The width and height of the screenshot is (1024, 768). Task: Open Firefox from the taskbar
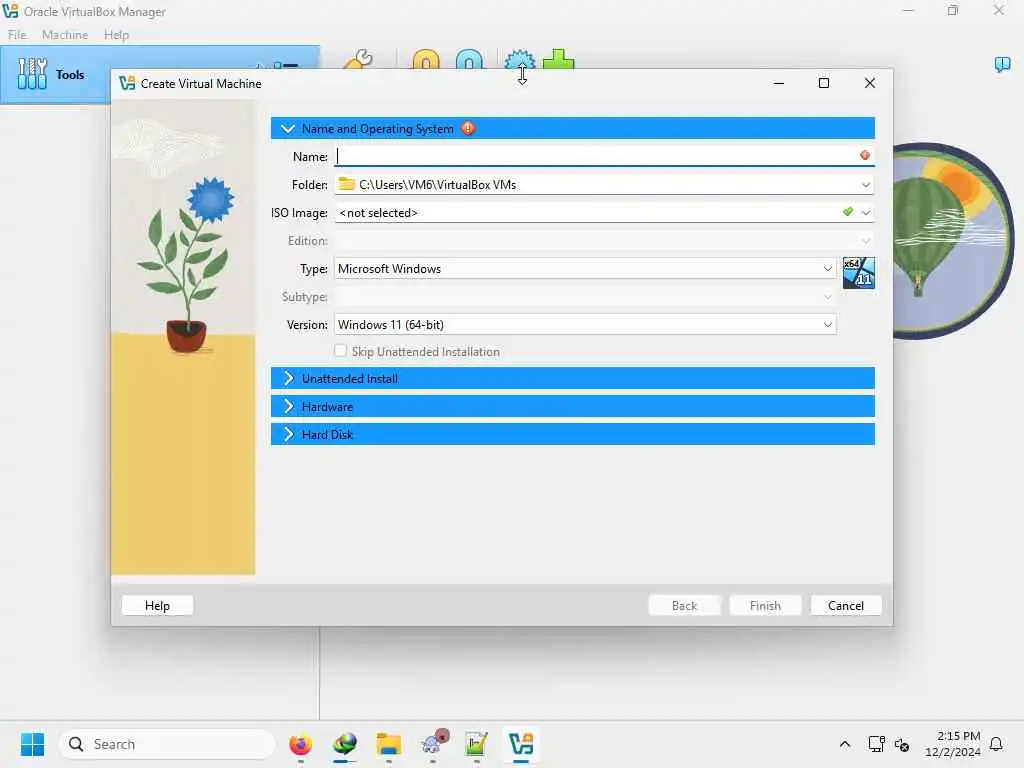(x=300, y=744)
